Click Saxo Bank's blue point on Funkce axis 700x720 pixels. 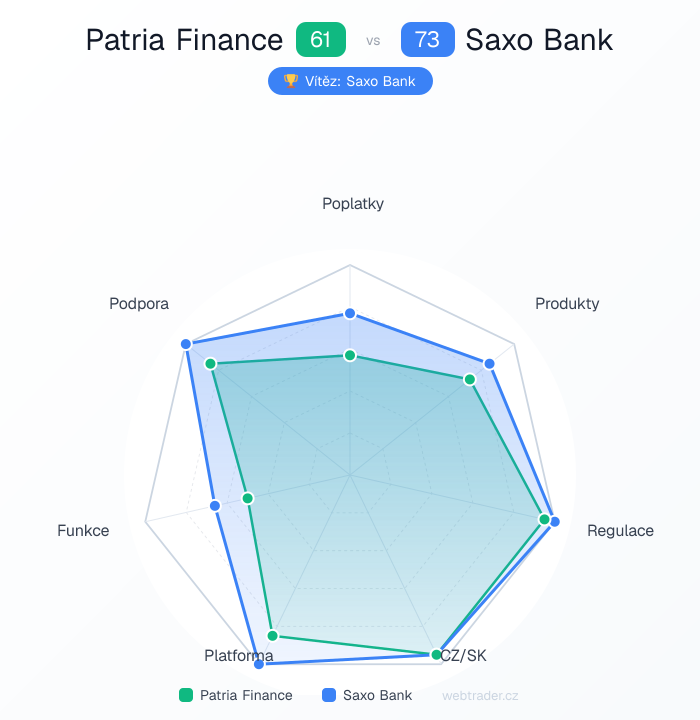click(215, 506)
